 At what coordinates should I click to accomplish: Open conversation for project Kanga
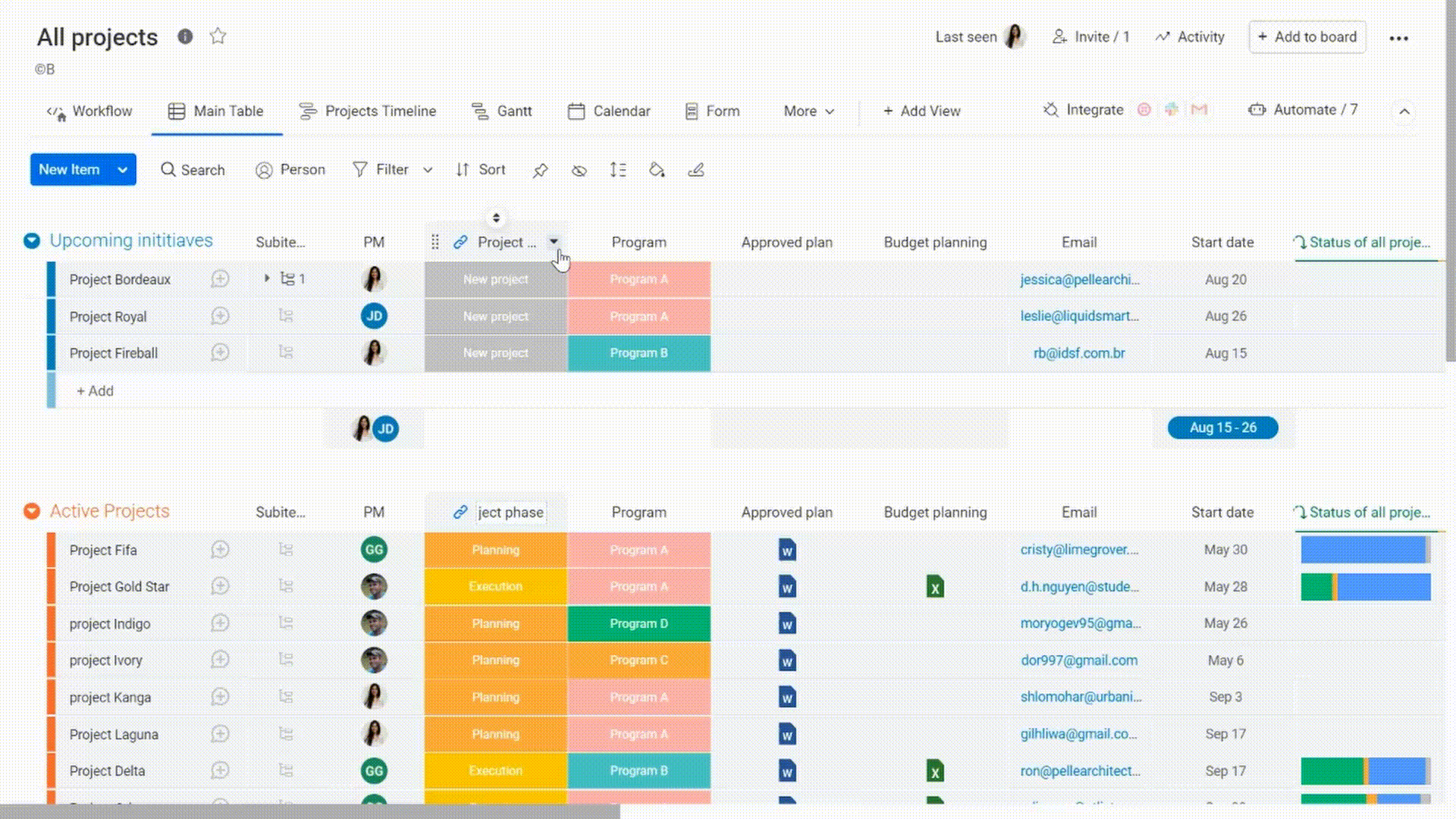[x=220, y=697]
